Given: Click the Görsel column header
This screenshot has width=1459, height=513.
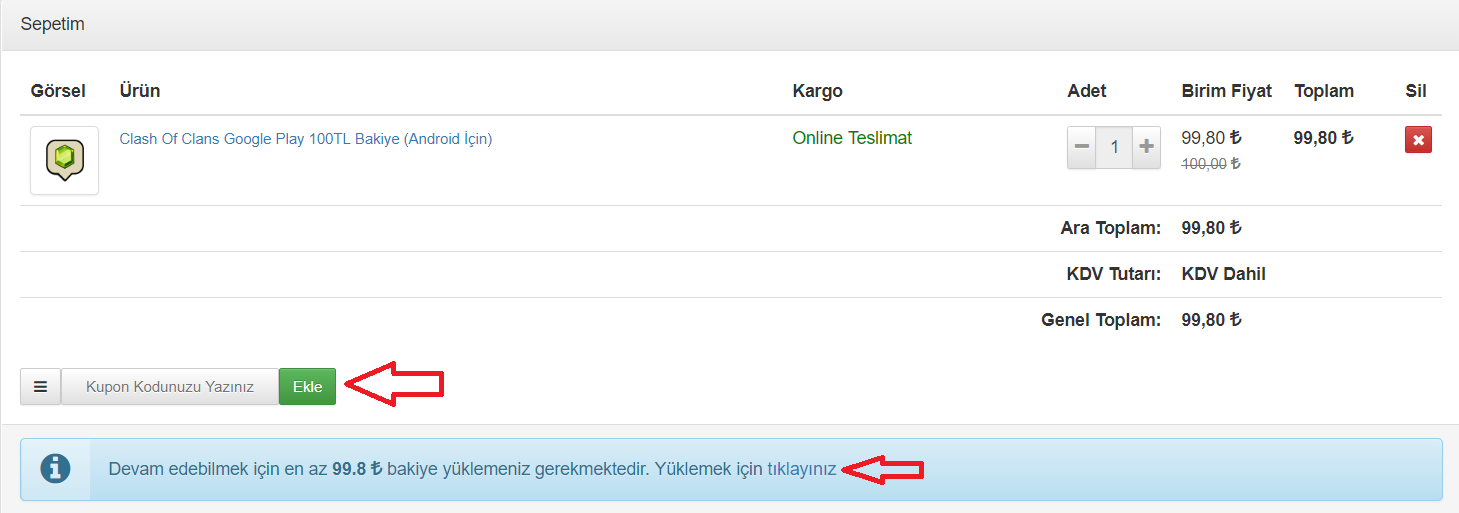Looking at the screenshot, I should [58, 91].
